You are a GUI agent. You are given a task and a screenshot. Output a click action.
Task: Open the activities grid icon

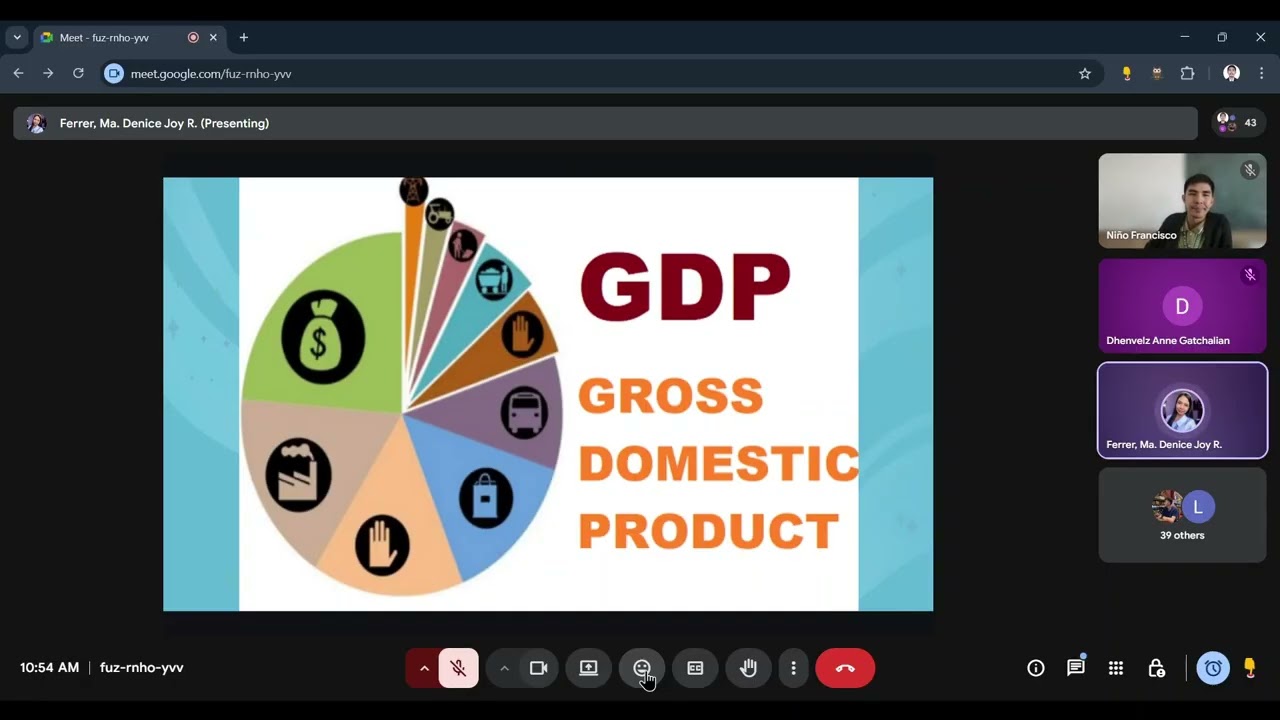click(1116, 668)
